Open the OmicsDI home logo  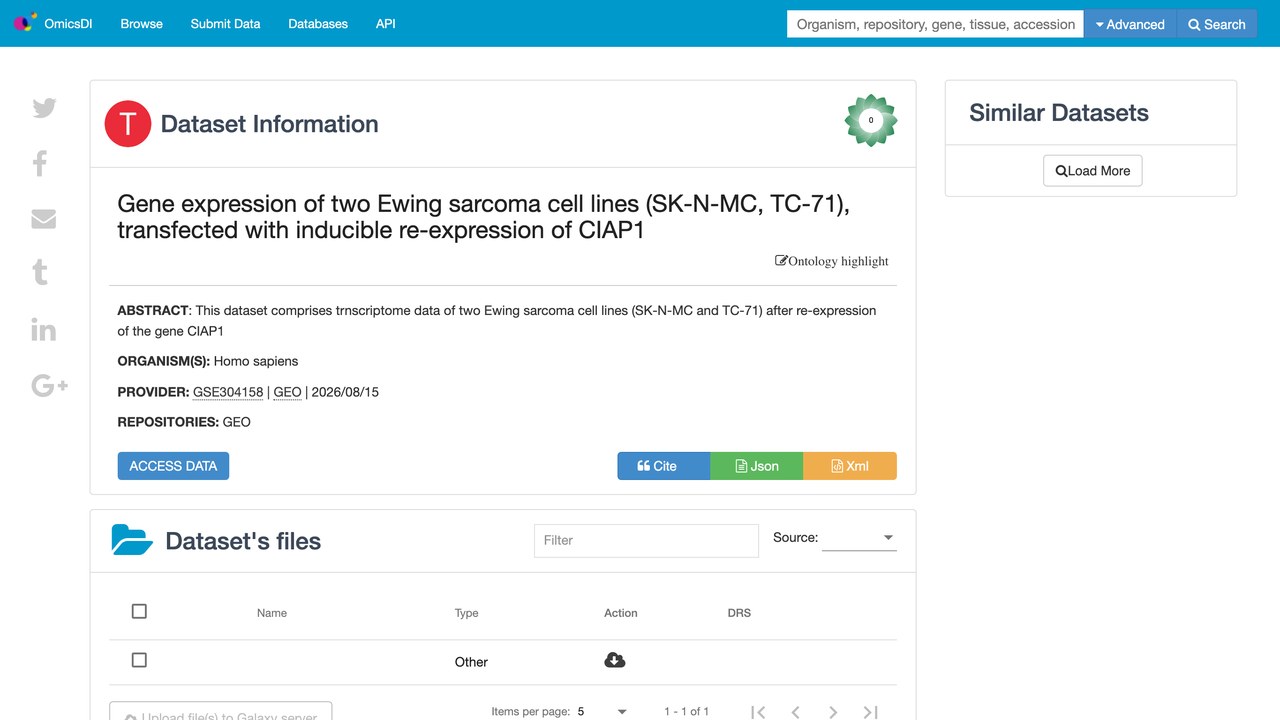(53, 23)
